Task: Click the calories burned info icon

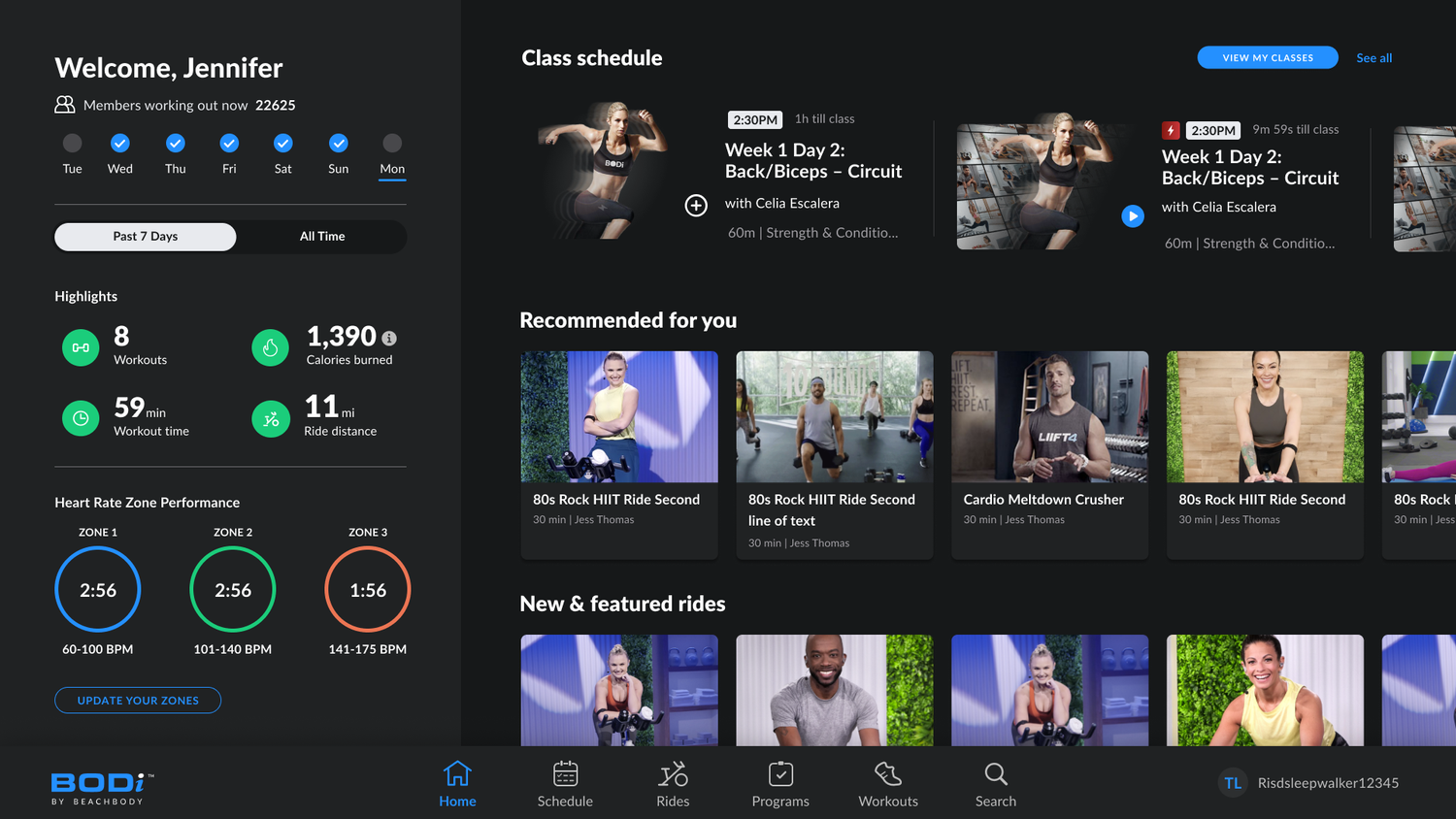Action: (389, 338)
